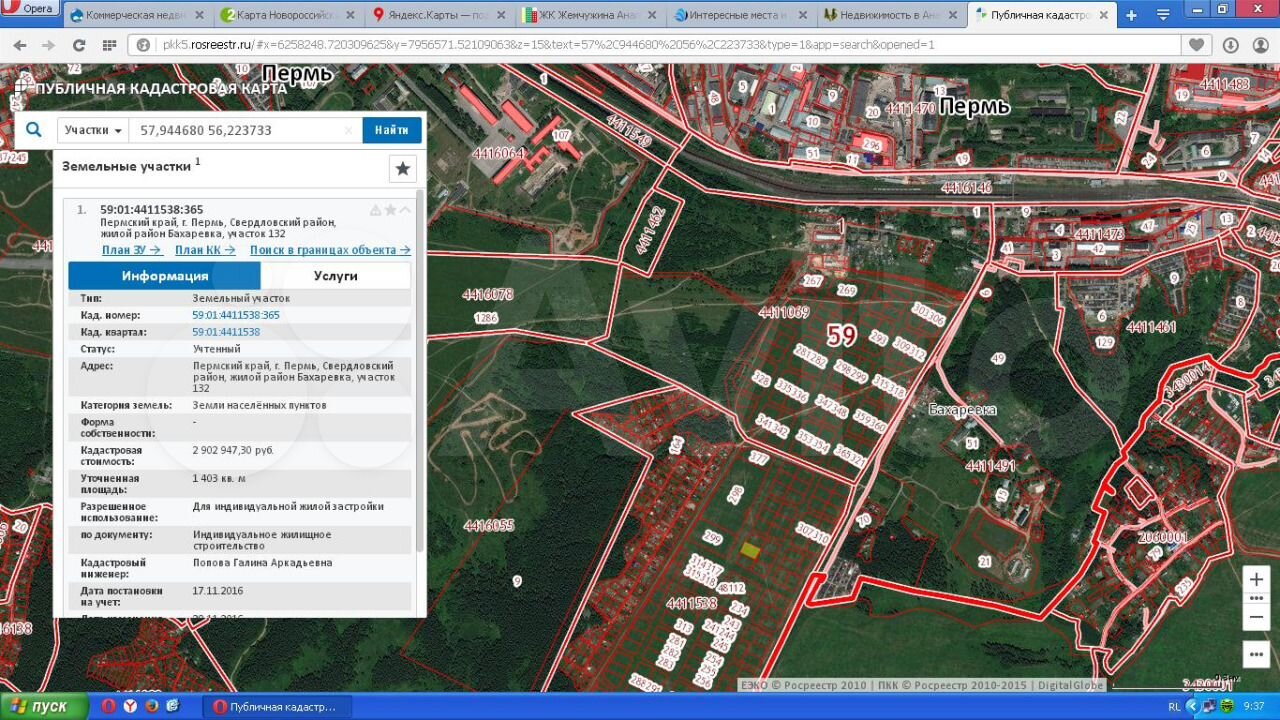Image resolution: width=1280 pixels, height=720 pixels.
Task: Zoom out the map with minus
Action: (x=1256, y=617)
